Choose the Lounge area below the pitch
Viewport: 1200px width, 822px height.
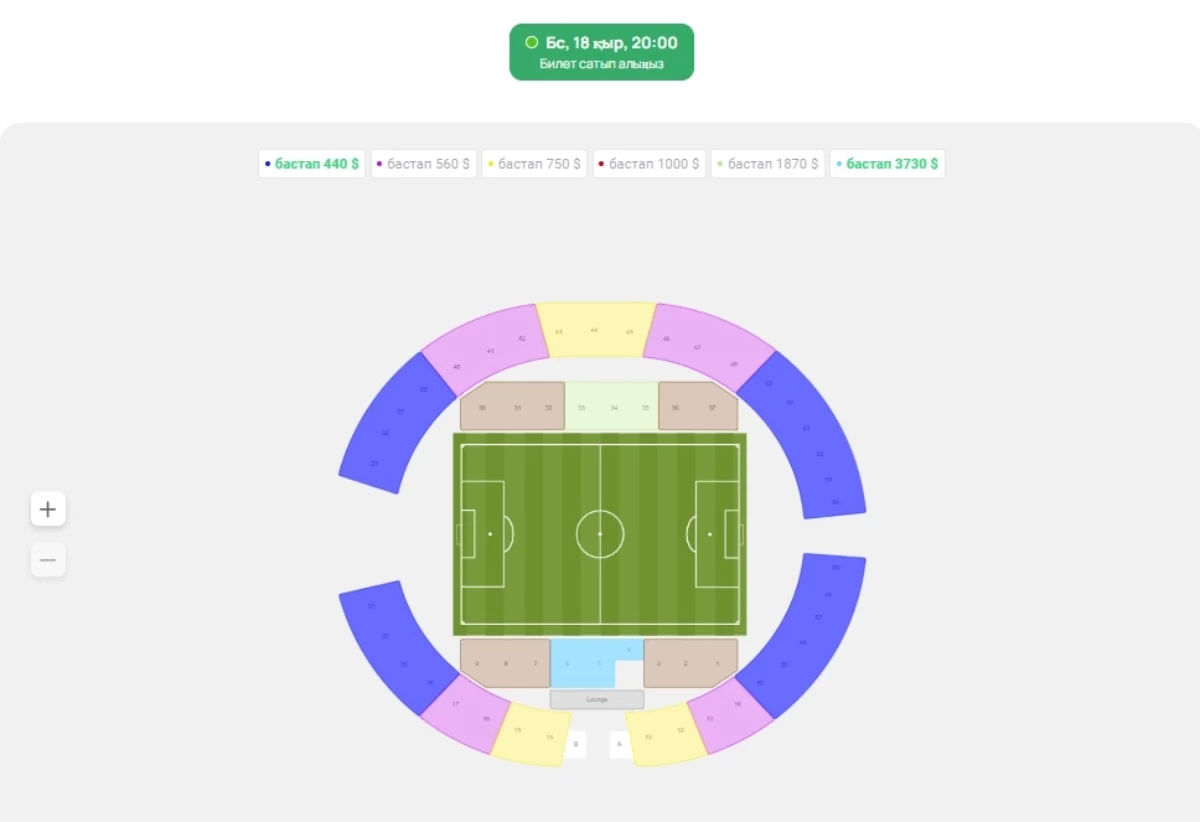[x=597, y=700]
